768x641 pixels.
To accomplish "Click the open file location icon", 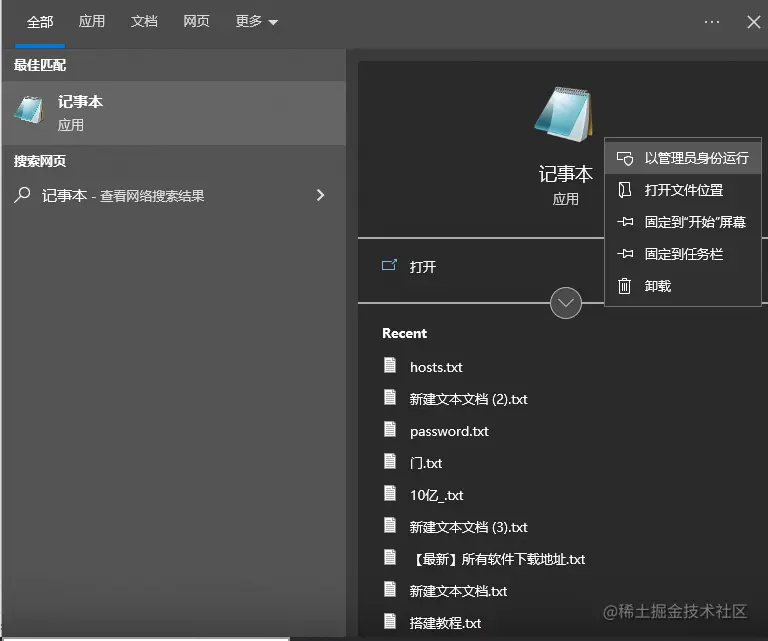I will 624,190.
